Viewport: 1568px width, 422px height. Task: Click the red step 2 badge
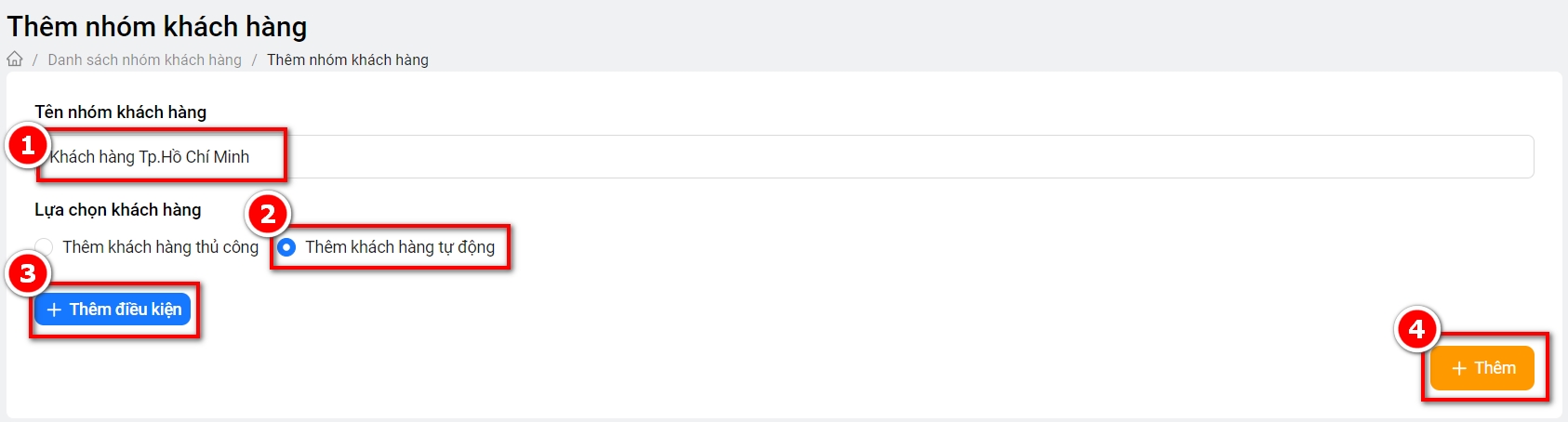(x=268, y=215)
